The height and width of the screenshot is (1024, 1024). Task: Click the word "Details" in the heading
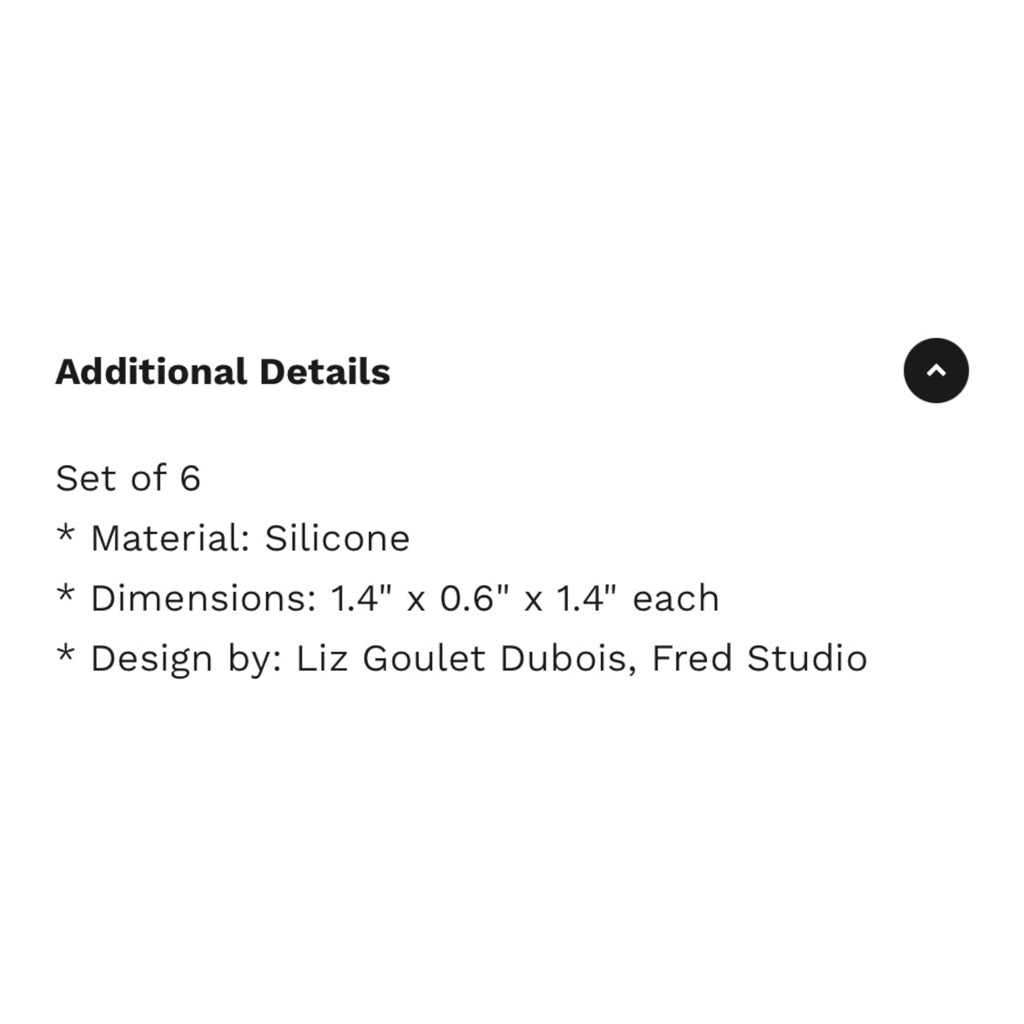(325, 372)
